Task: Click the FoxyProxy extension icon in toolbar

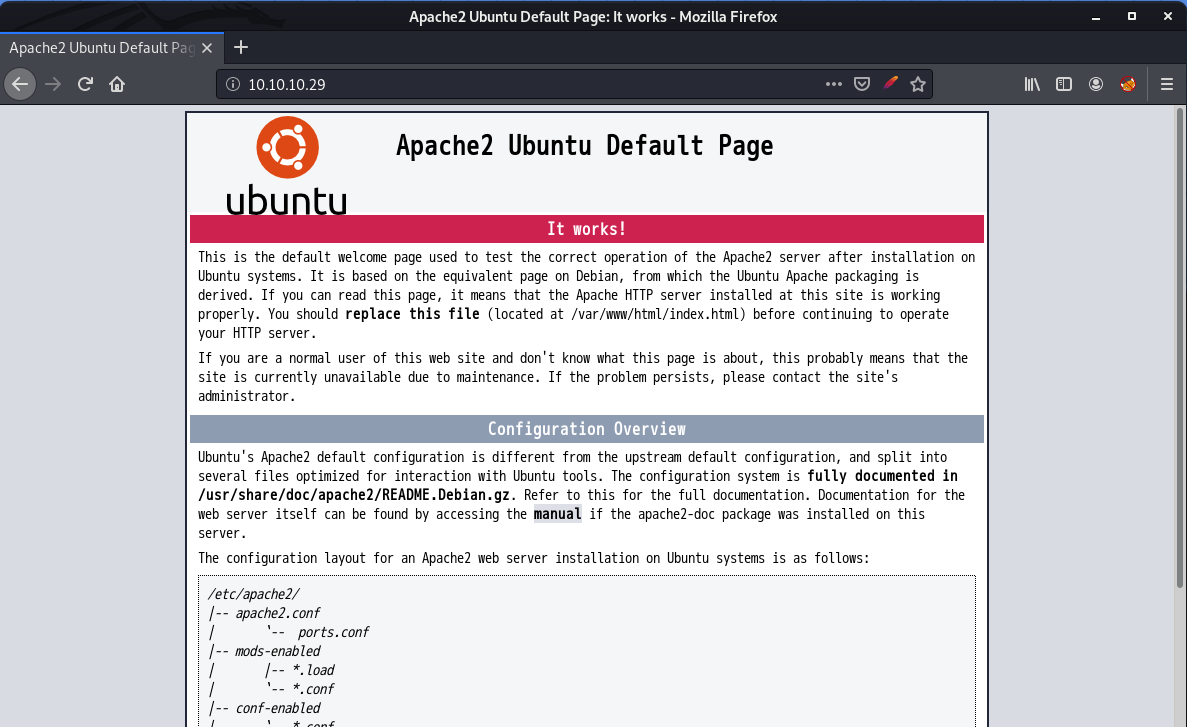Action: (1128, 84)
